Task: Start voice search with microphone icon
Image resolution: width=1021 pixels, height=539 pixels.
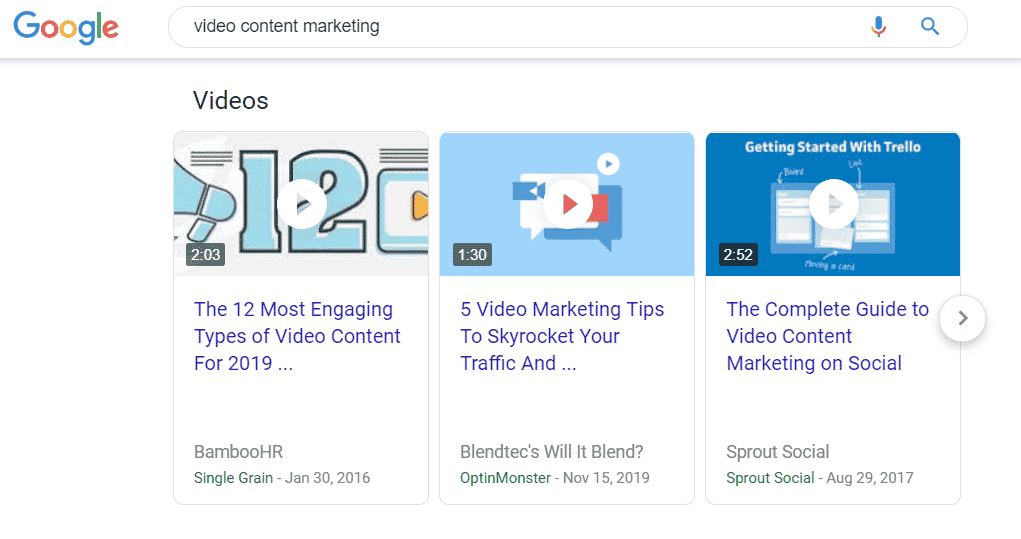Action: point(878,27)
